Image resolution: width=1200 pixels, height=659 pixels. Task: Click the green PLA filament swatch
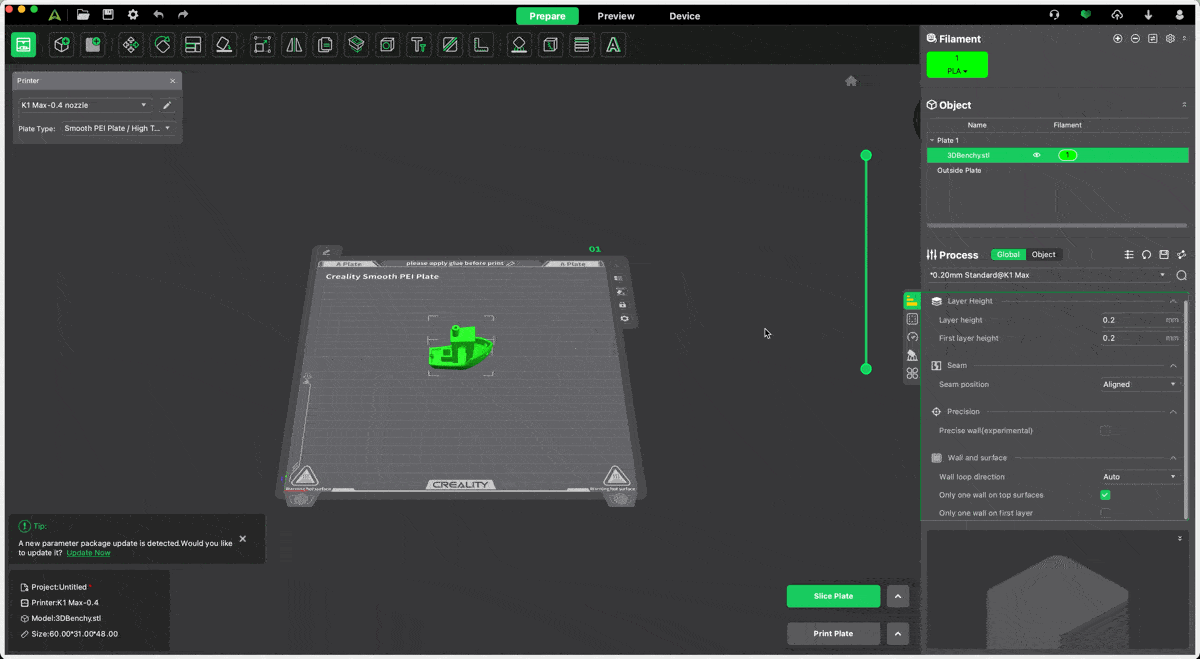point(957,65)
